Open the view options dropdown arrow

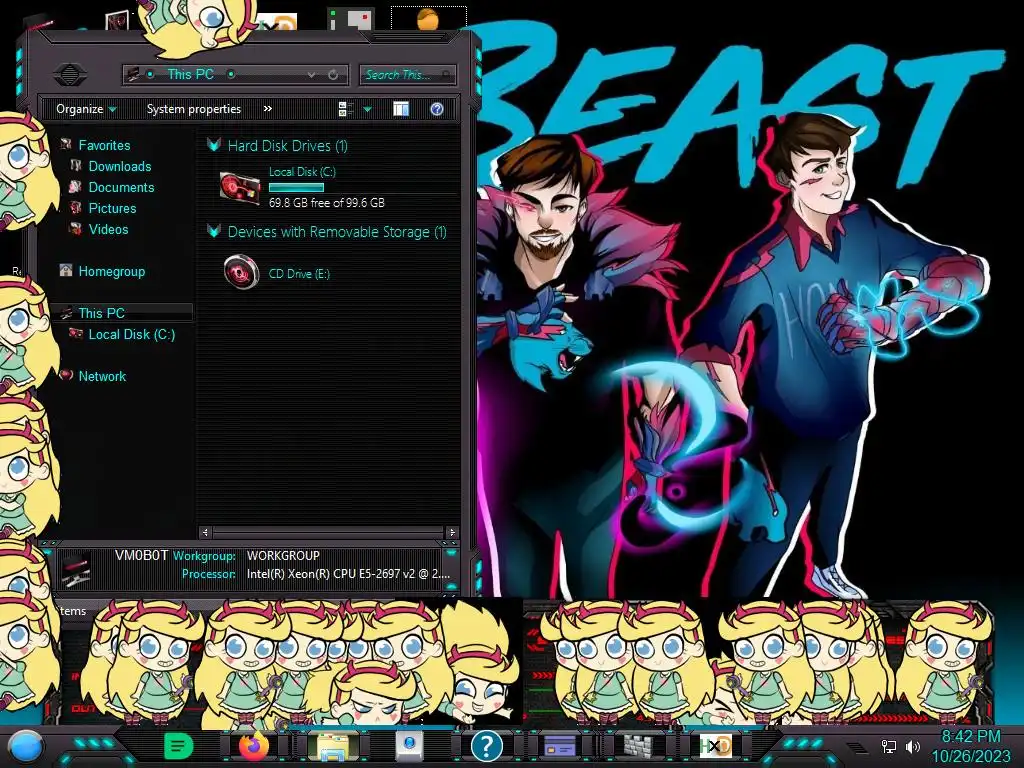(x=367, y=109)
